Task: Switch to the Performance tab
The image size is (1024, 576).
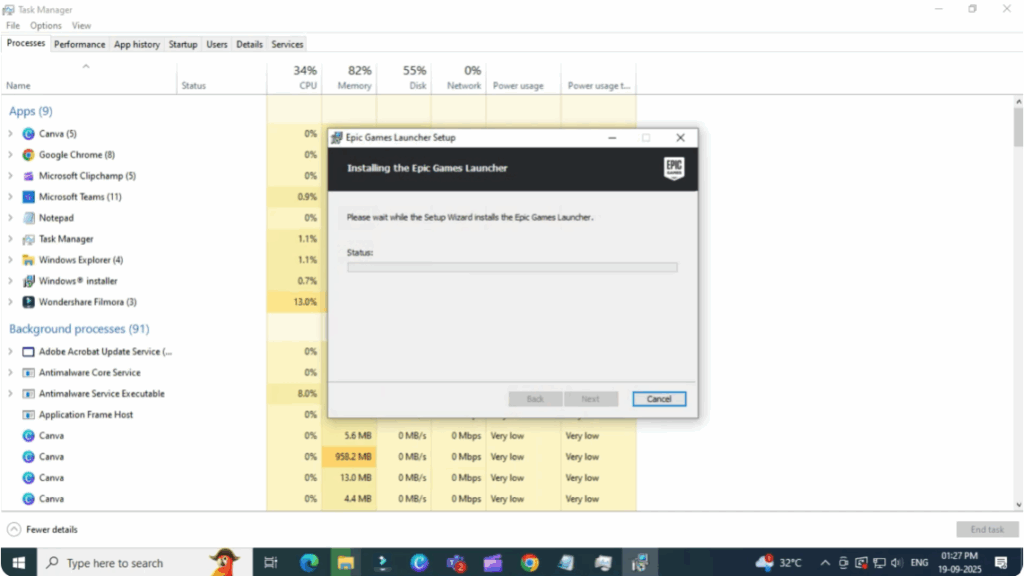Action: pyautogui.click(x=80, y=44)
